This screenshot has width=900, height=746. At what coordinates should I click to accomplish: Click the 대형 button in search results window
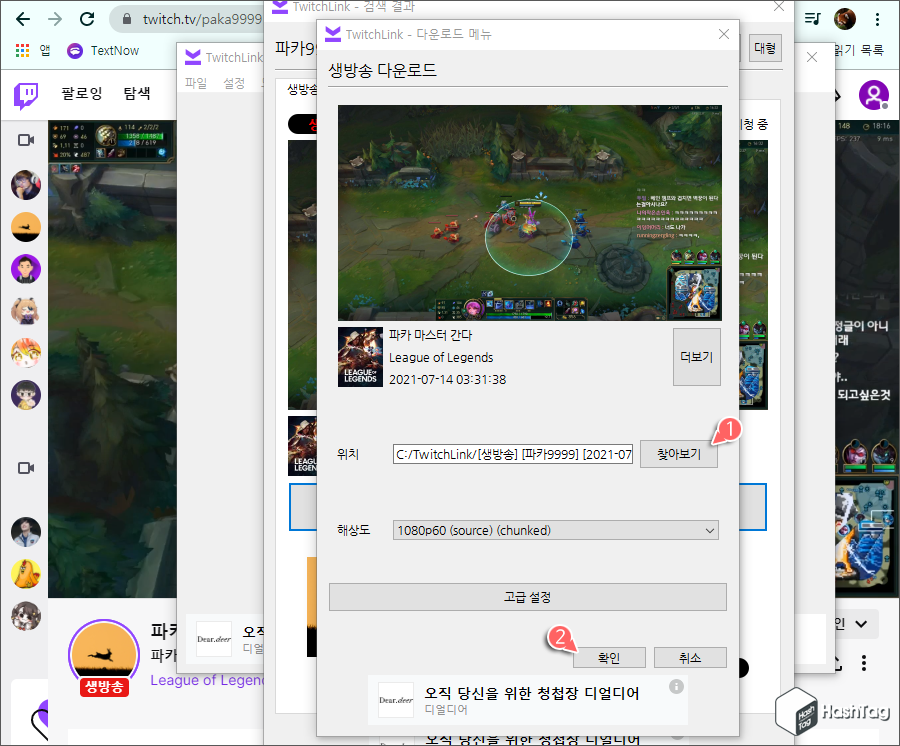coord(765,48)
